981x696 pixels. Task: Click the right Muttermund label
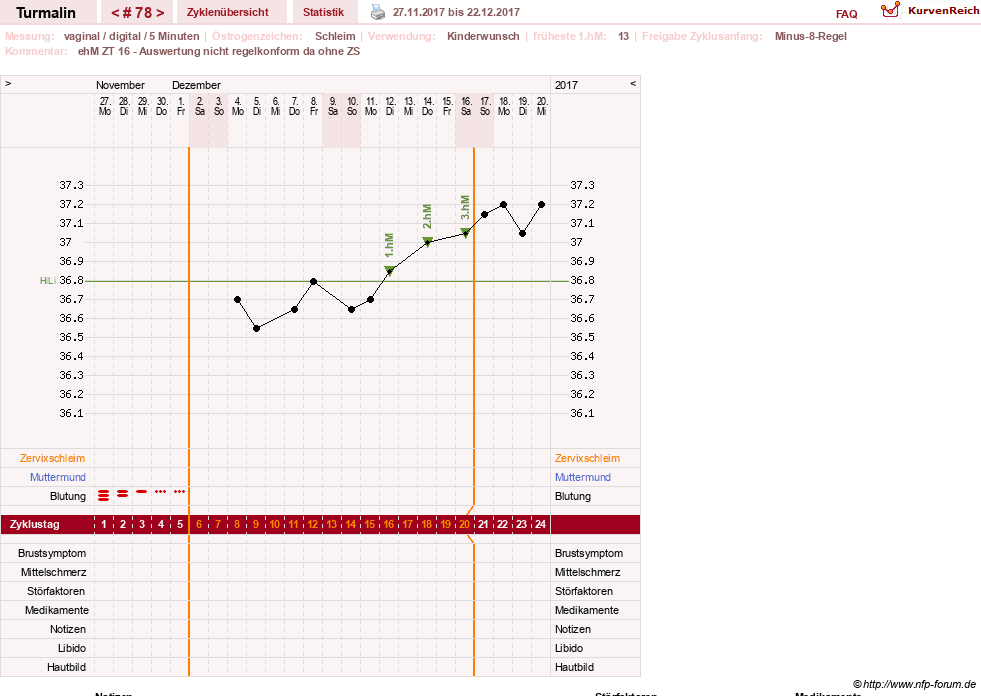click(583, 477)
